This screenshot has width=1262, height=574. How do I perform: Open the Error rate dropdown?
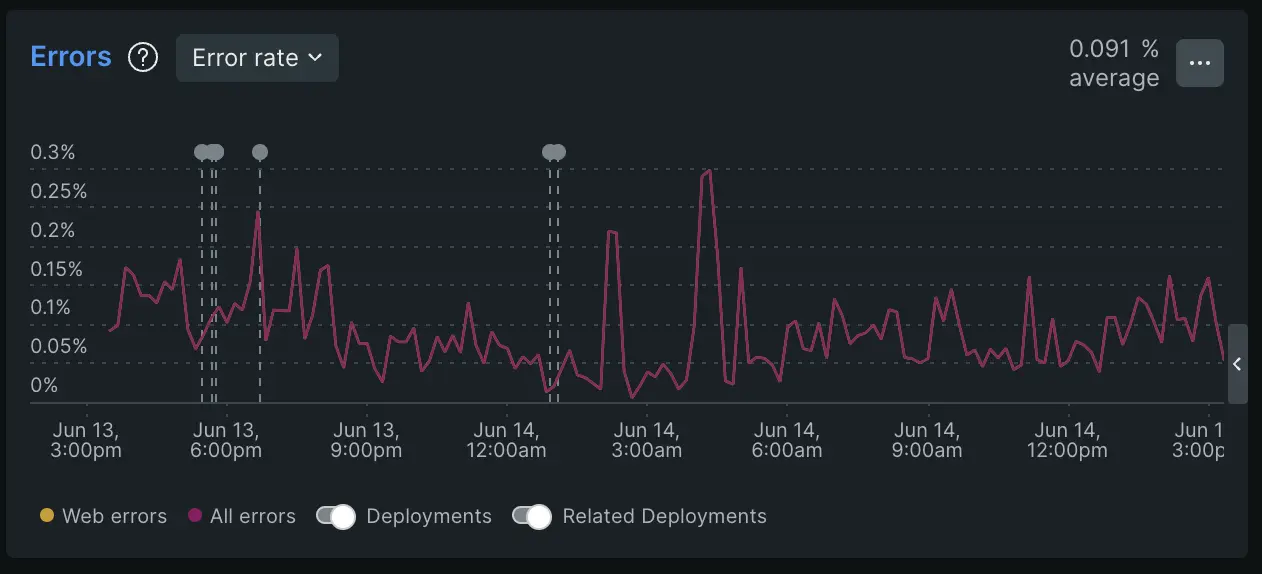pos(257,58)
